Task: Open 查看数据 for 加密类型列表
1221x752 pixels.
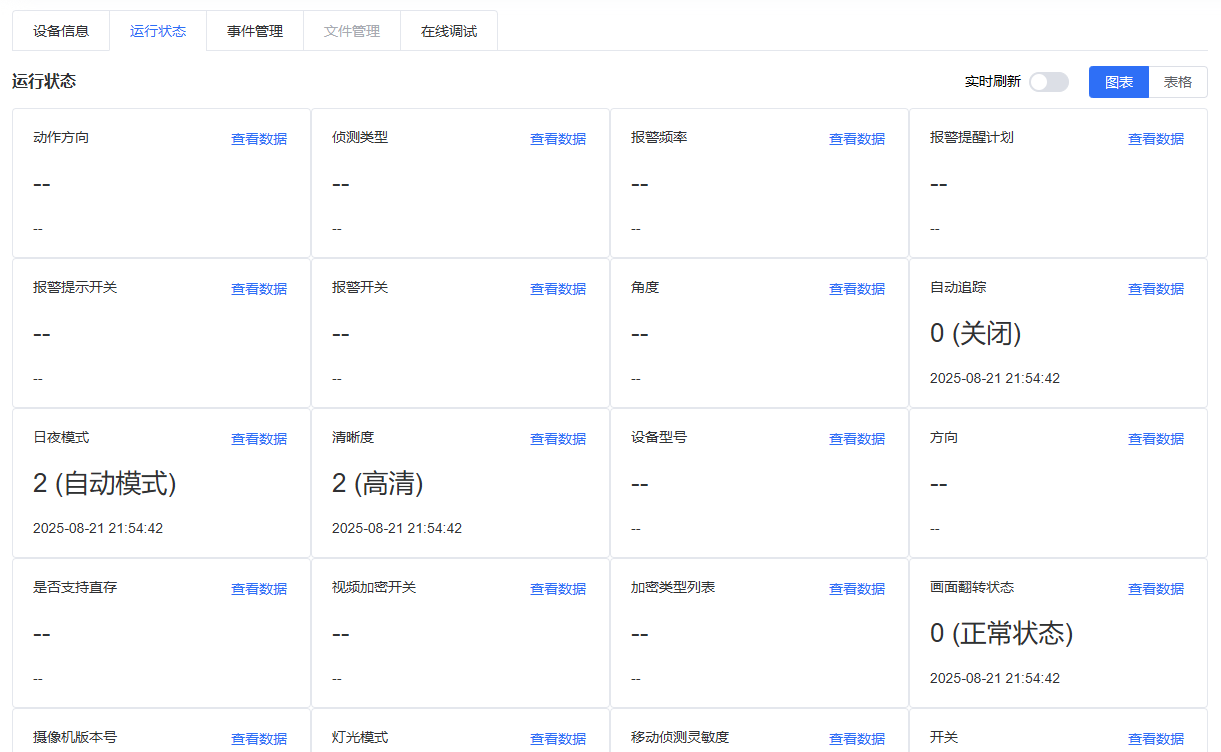Action: pyautogui.click(x=857, y=589)
